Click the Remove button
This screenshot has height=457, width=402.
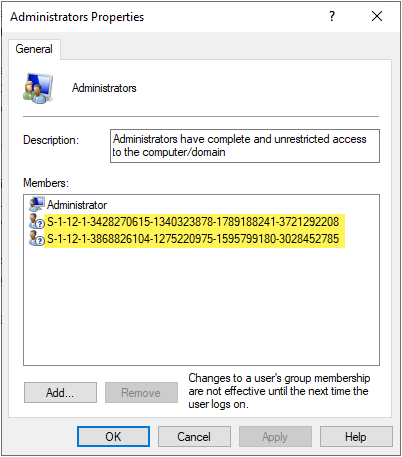click(x=141, y=393)
